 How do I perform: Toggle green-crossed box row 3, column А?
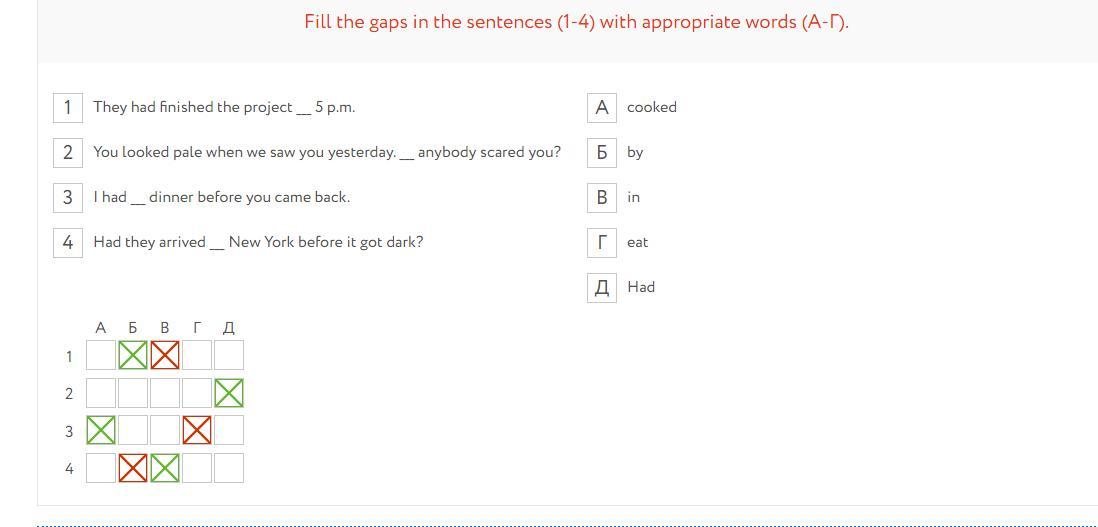101,430
